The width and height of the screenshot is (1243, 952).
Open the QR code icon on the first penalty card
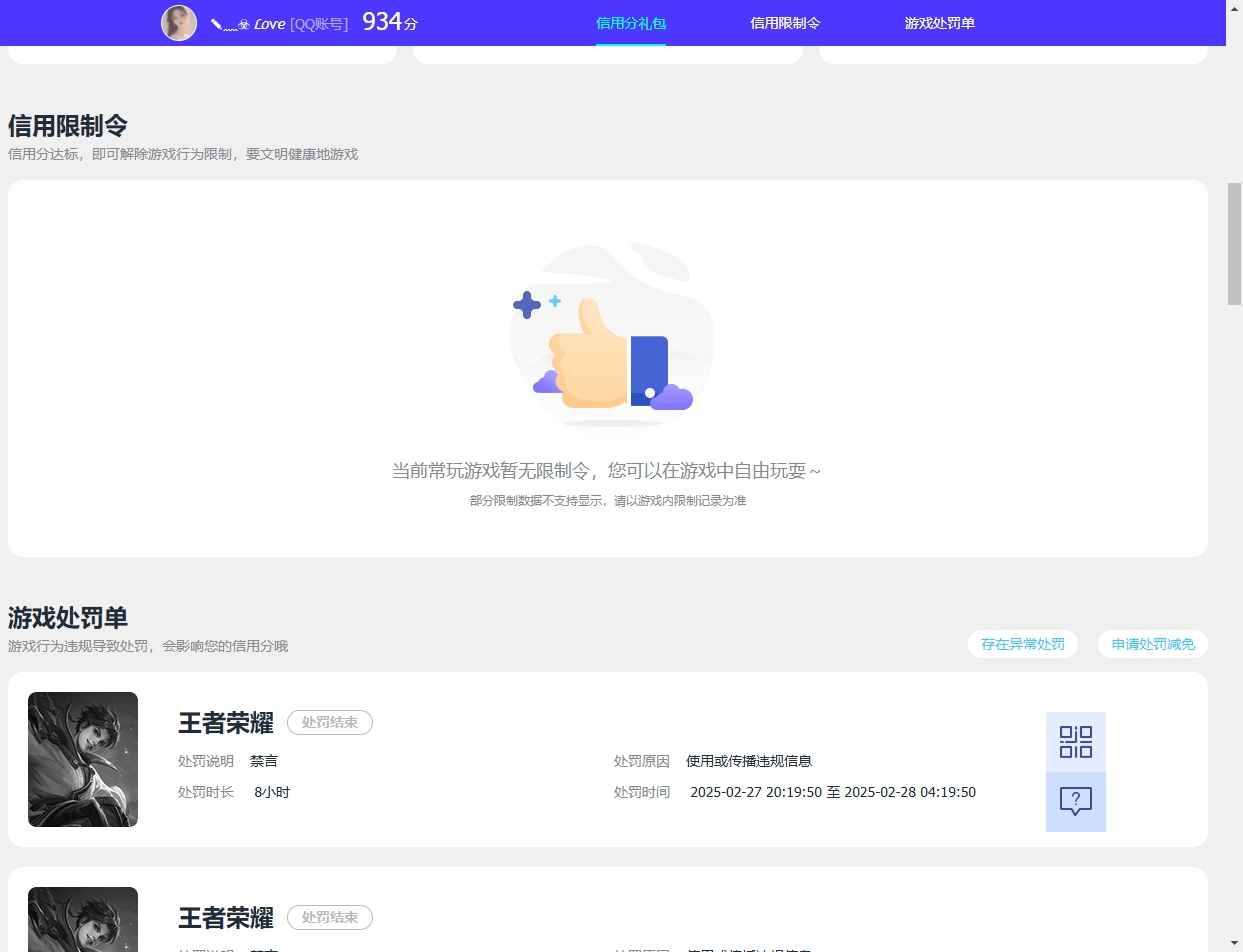[1075, 741]
